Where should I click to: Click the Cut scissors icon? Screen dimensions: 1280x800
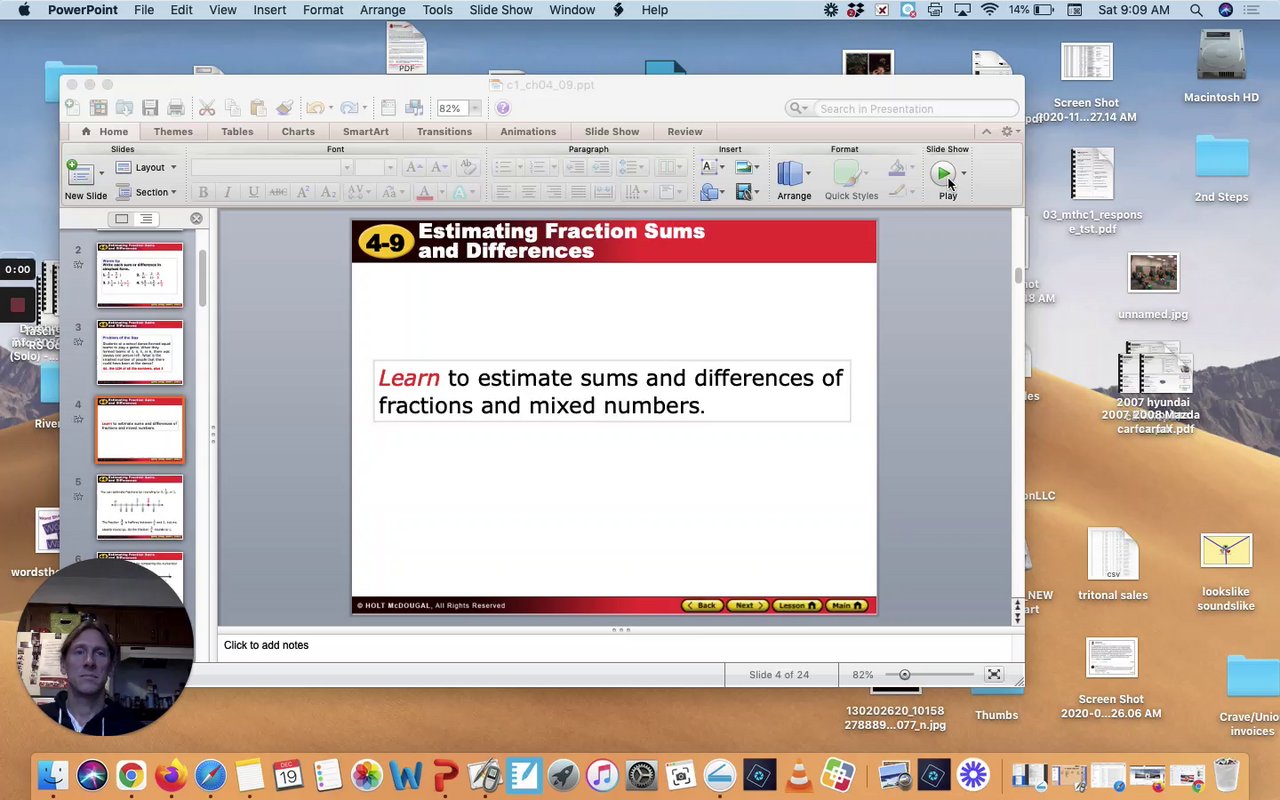tap(207, 108)
